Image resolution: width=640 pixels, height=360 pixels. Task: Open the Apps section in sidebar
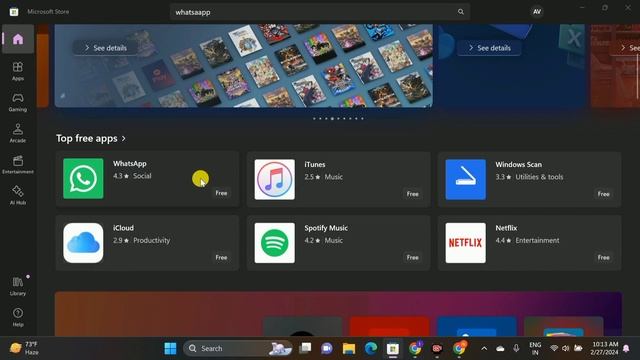18,71
